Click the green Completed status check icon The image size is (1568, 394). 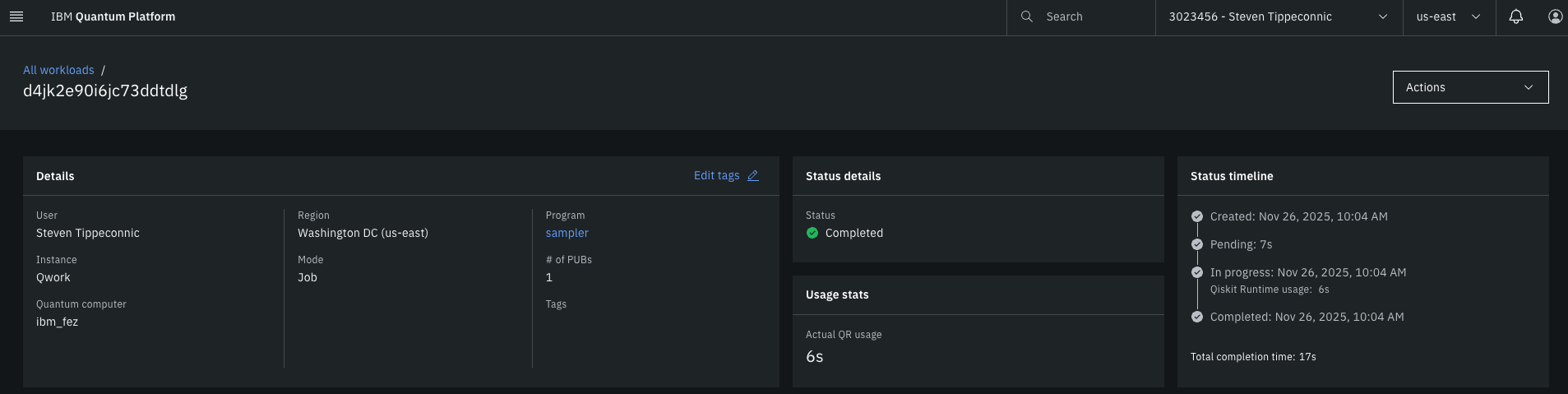(x=812, y=233)
